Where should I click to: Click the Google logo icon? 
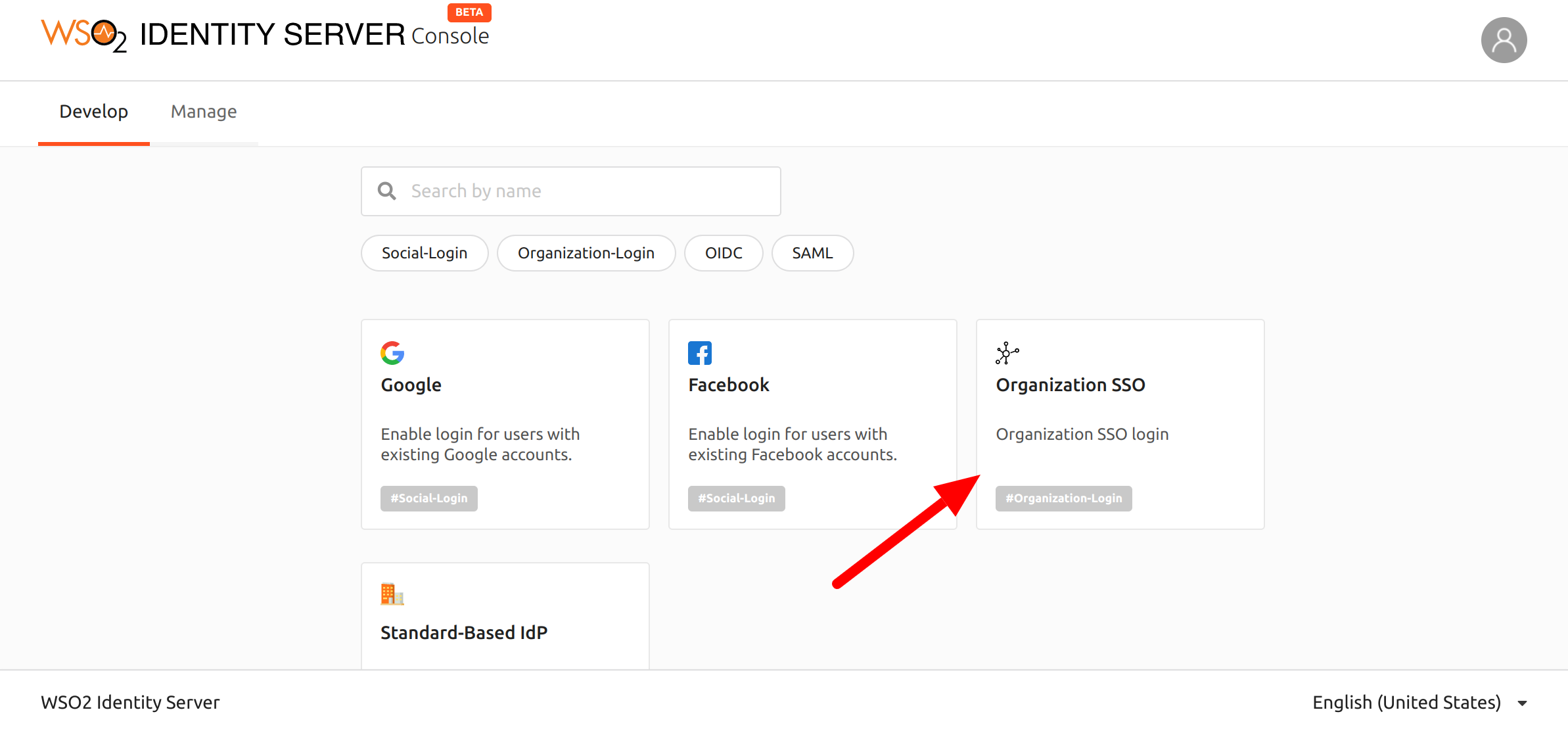392,353
